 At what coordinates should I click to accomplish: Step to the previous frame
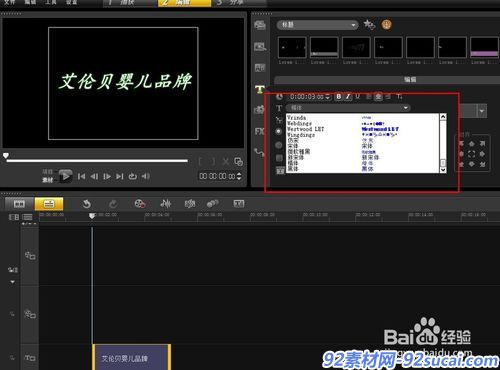[94, 176]
